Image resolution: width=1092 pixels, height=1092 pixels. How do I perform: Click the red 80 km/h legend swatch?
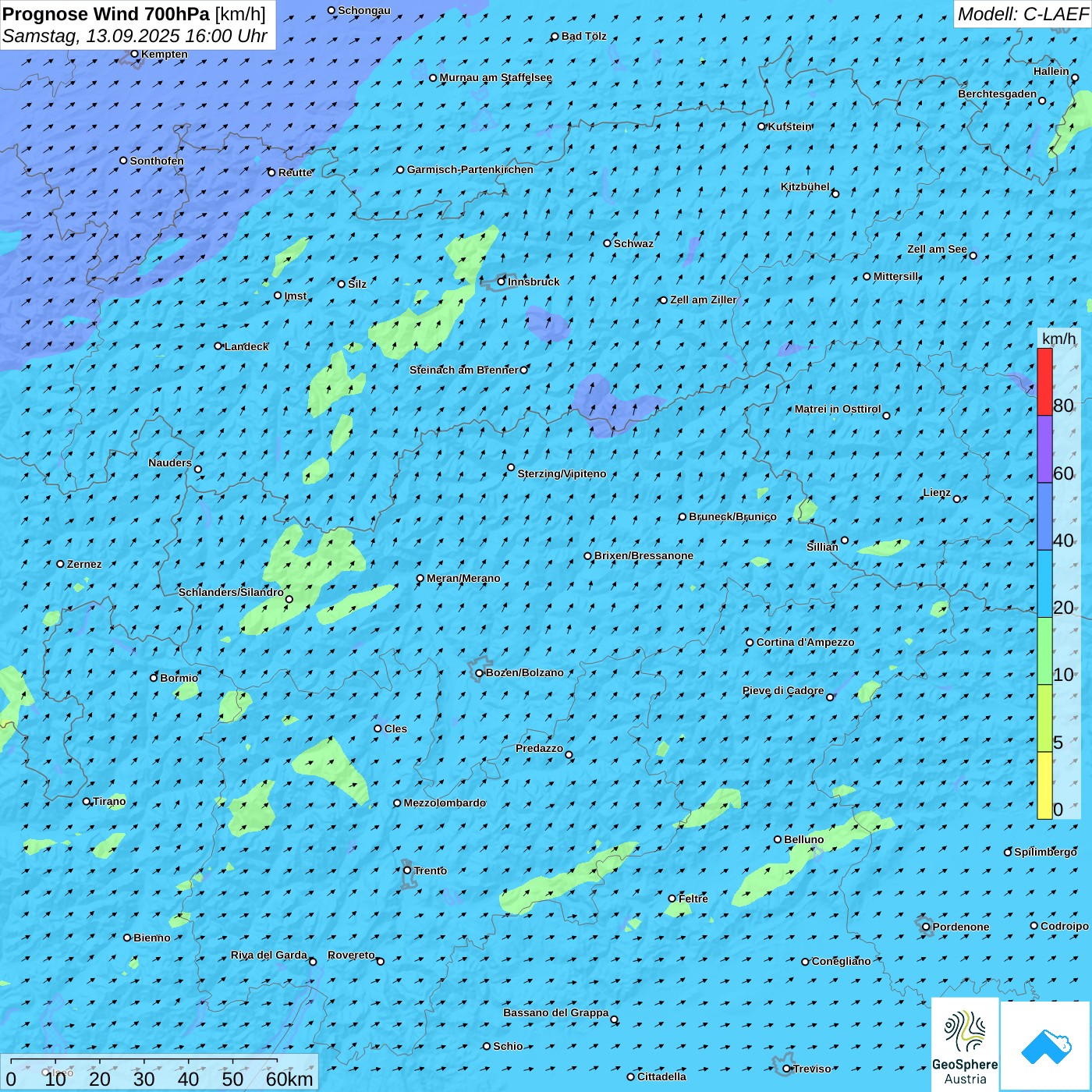(1044, 381)
